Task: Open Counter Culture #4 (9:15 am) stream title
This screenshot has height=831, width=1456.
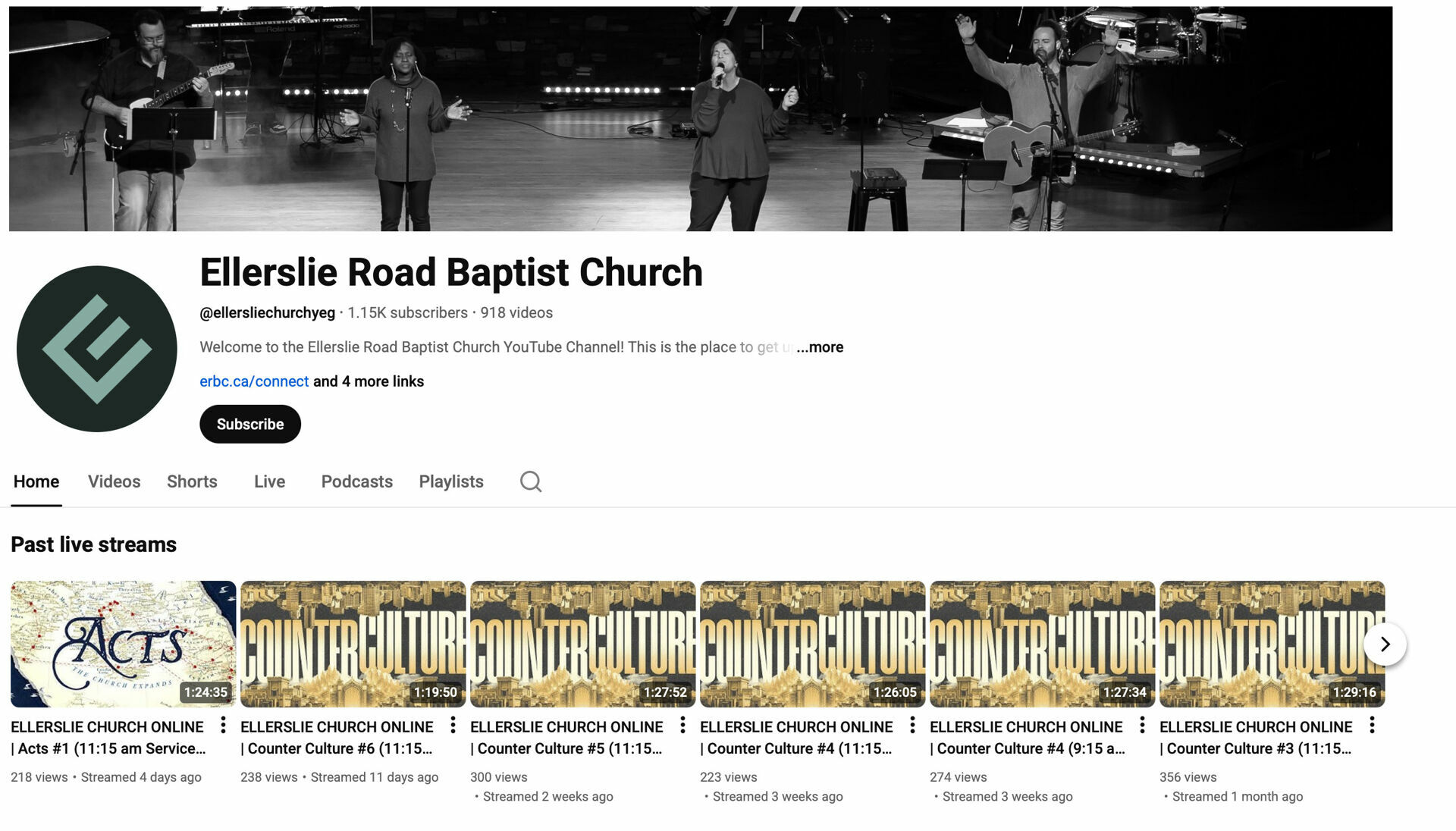Action: tap(1028, 738)
